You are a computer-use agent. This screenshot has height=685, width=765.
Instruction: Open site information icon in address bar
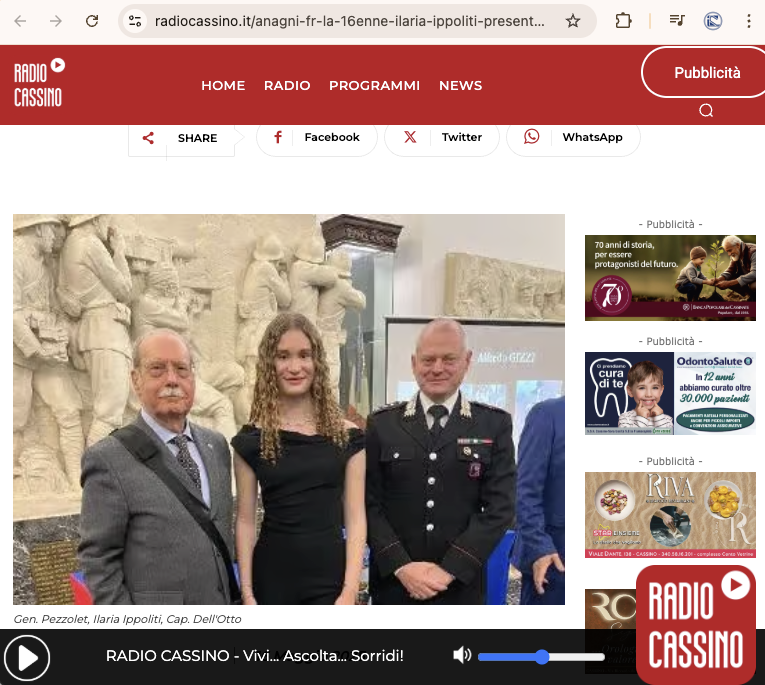click(135, 21)
